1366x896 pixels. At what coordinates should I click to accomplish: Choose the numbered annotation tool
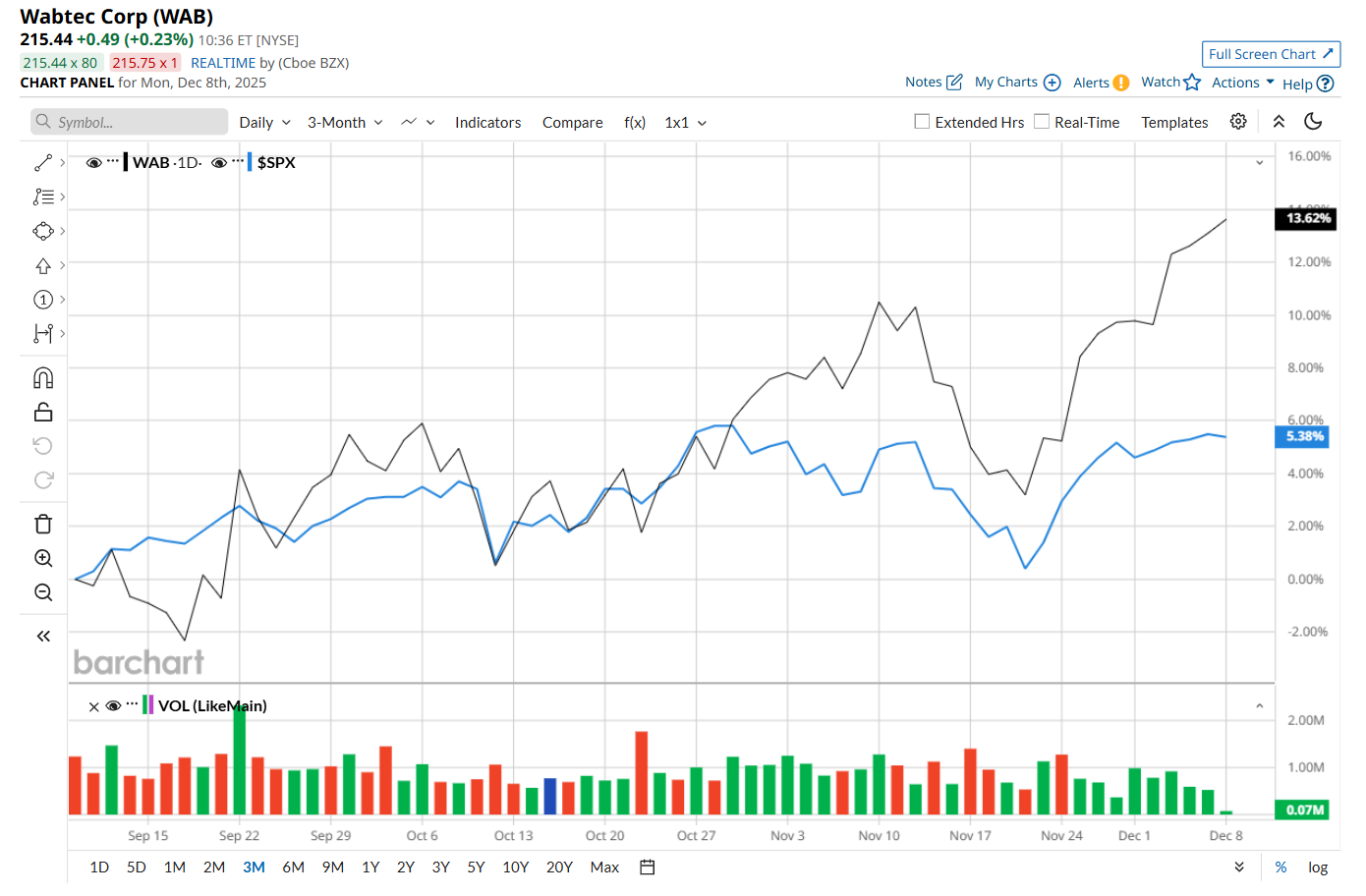[x=43, y=300]
